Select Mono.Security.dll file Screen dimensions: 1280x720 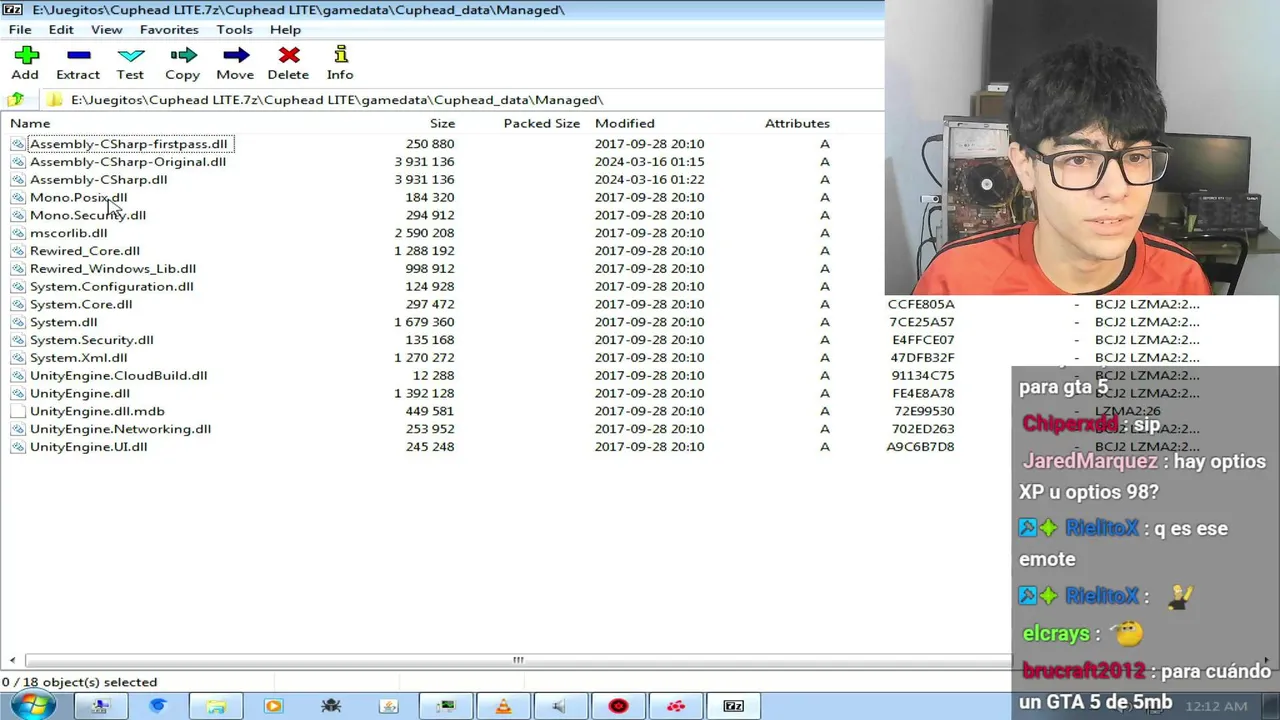(x=88, y=215)
